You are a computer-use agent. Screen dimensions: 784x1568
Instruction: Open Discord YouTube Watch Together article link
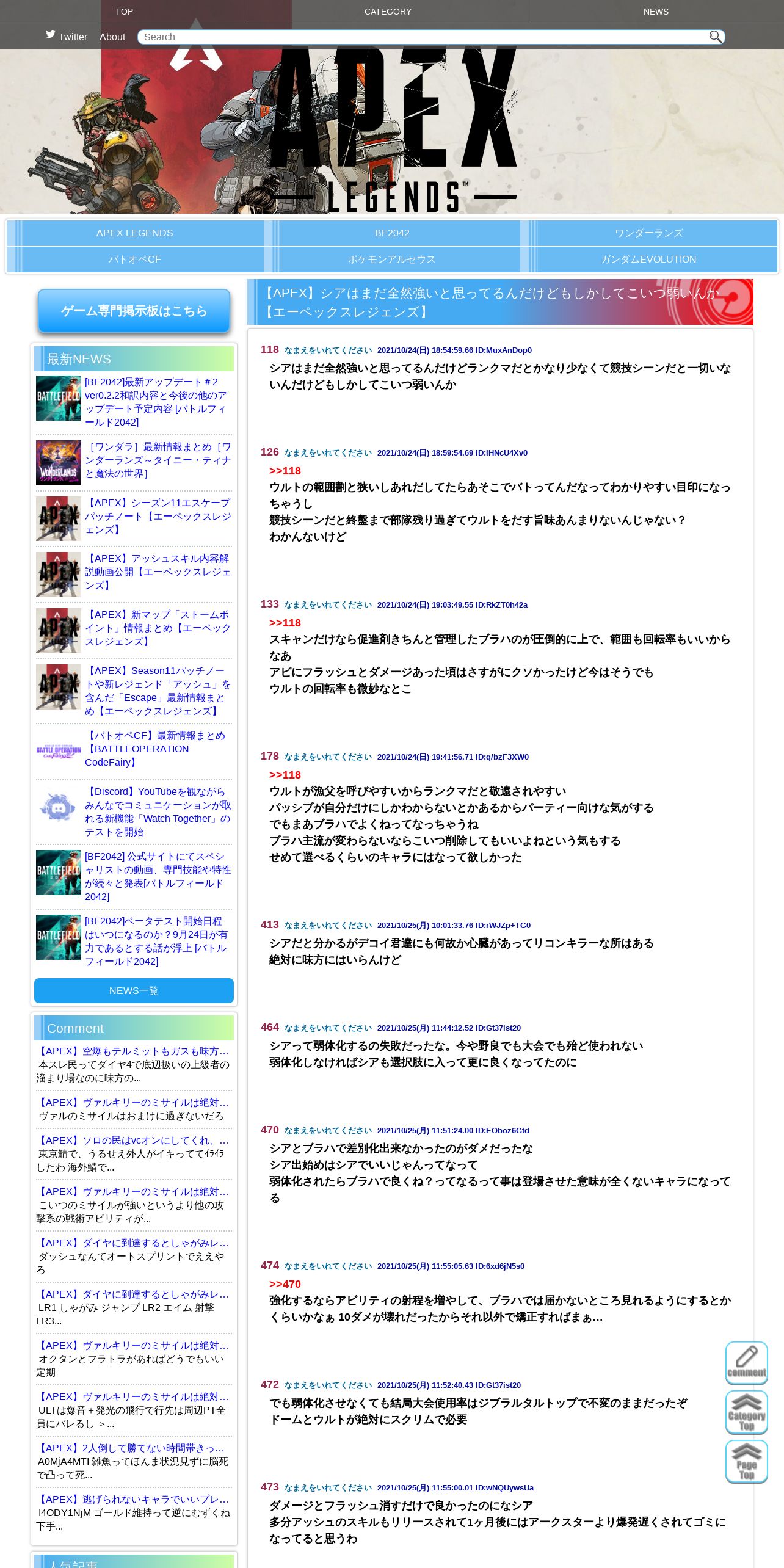tap(158, 811)
